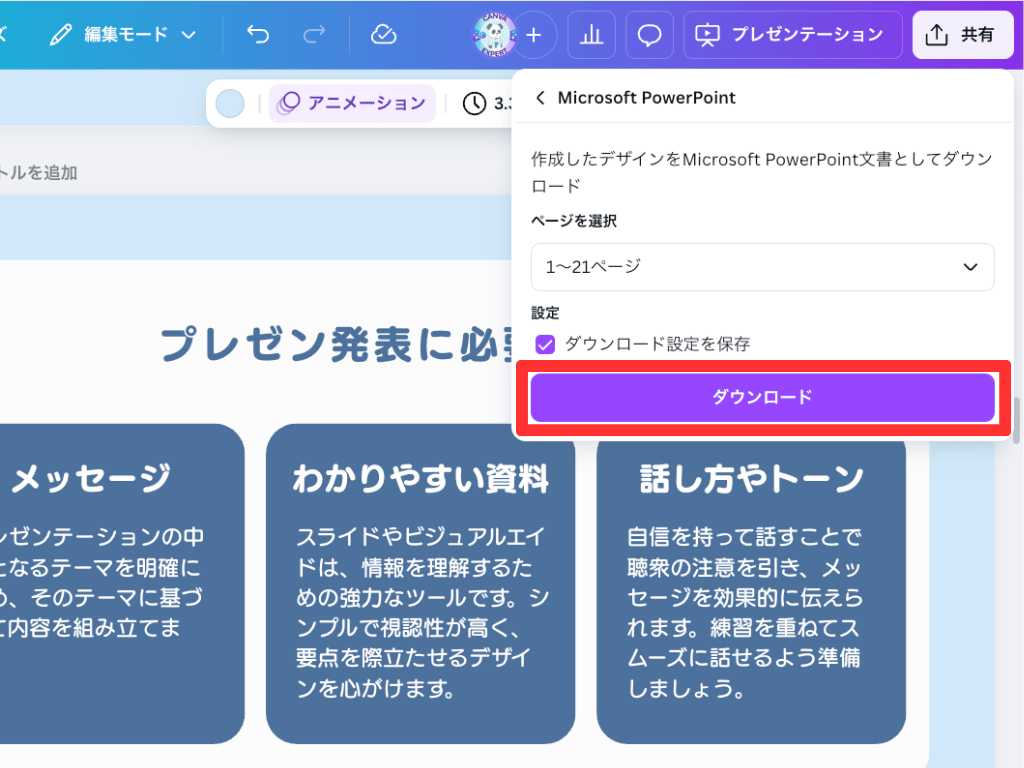This screenshot has height=768, width=1024.
Task: Click the プレゼンテーション button
Action: [792, 35]
